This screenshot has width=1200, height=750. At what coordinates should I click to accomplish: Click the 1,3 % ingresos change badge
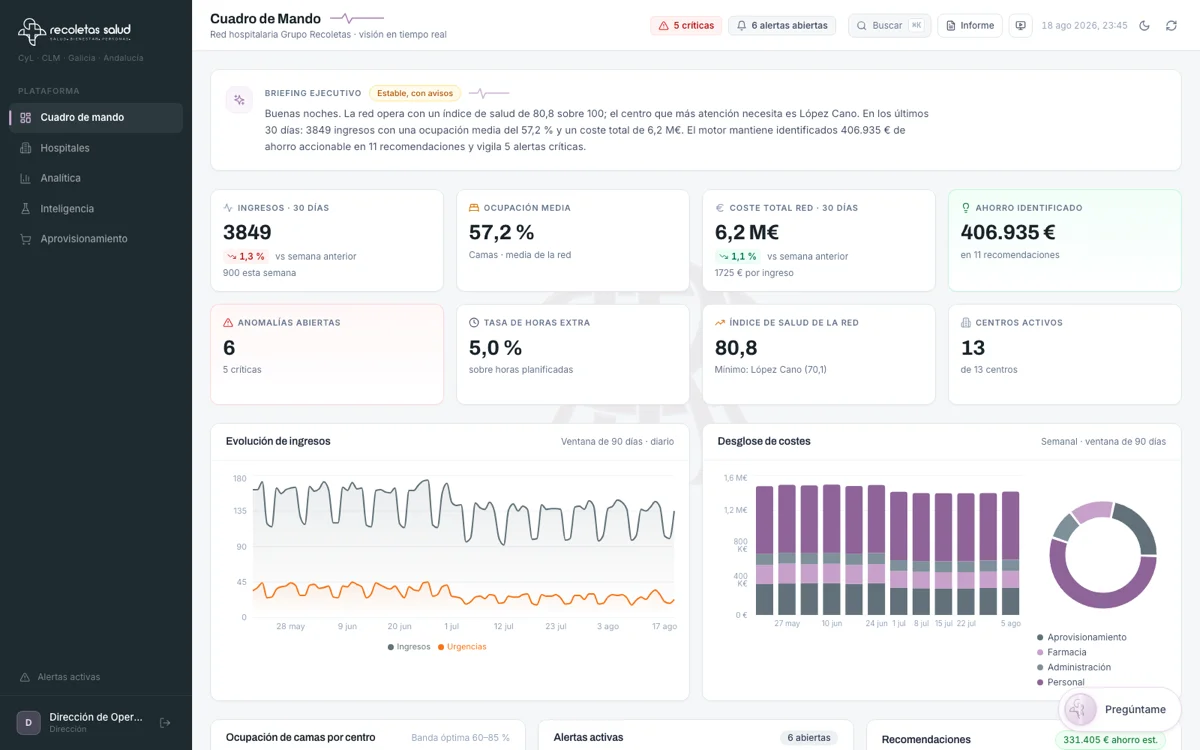point(246,256)
